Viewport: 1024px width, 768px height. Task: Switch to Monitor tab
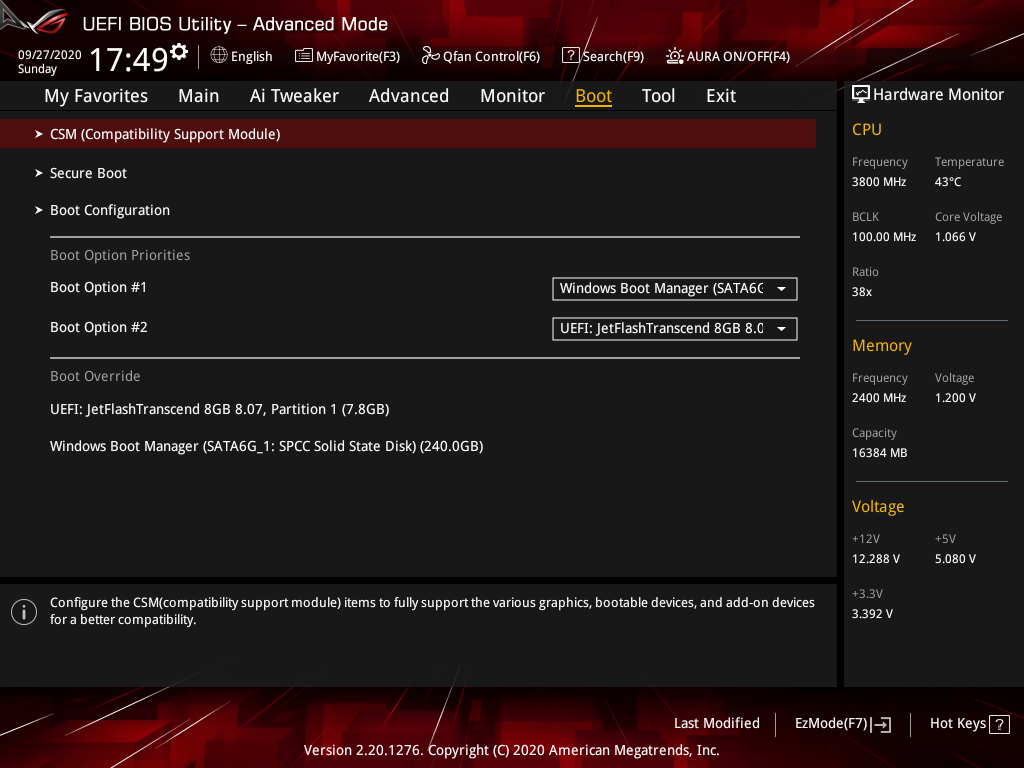(x=512, y=96)
